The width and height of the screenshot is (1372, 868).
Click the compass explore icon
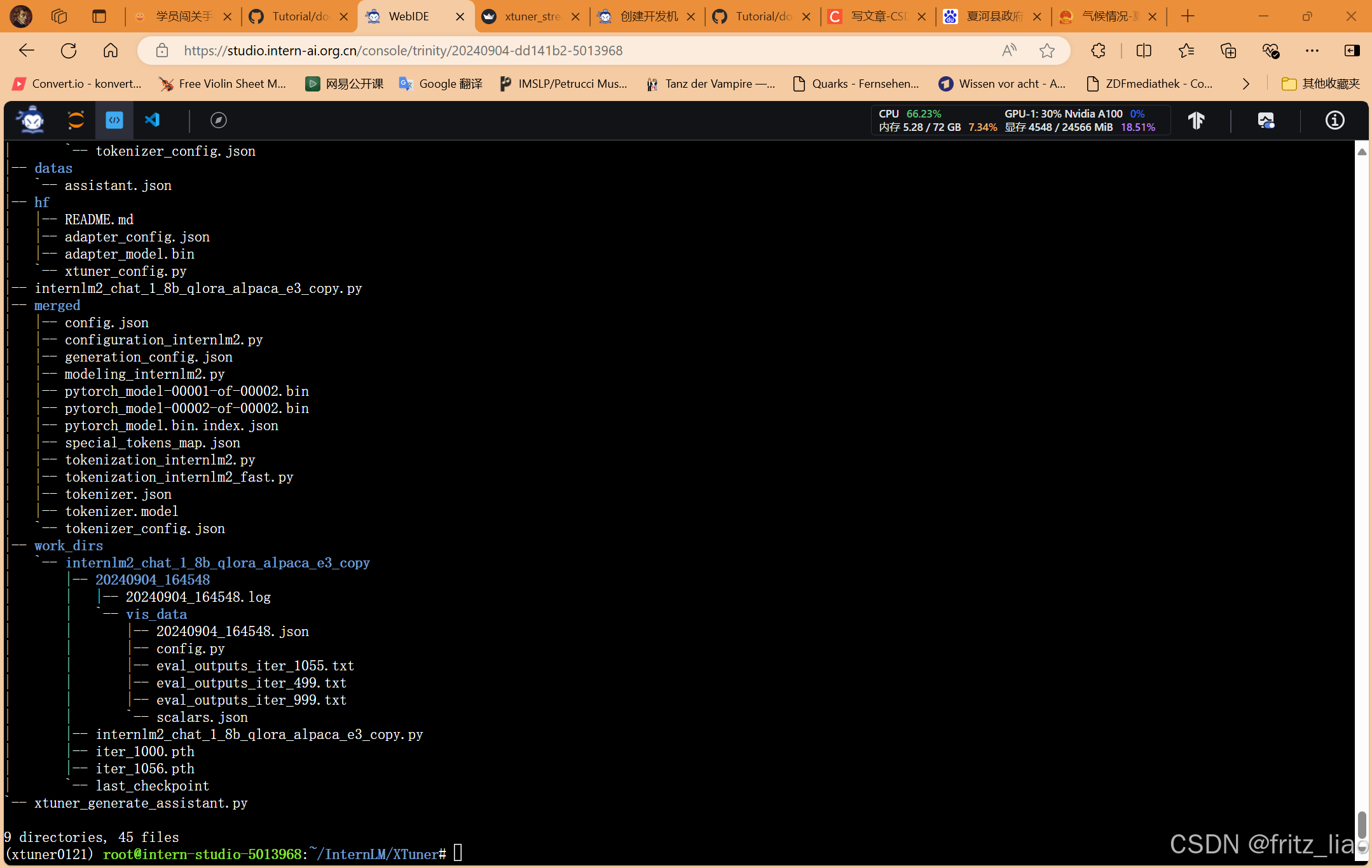click(218, 120)
